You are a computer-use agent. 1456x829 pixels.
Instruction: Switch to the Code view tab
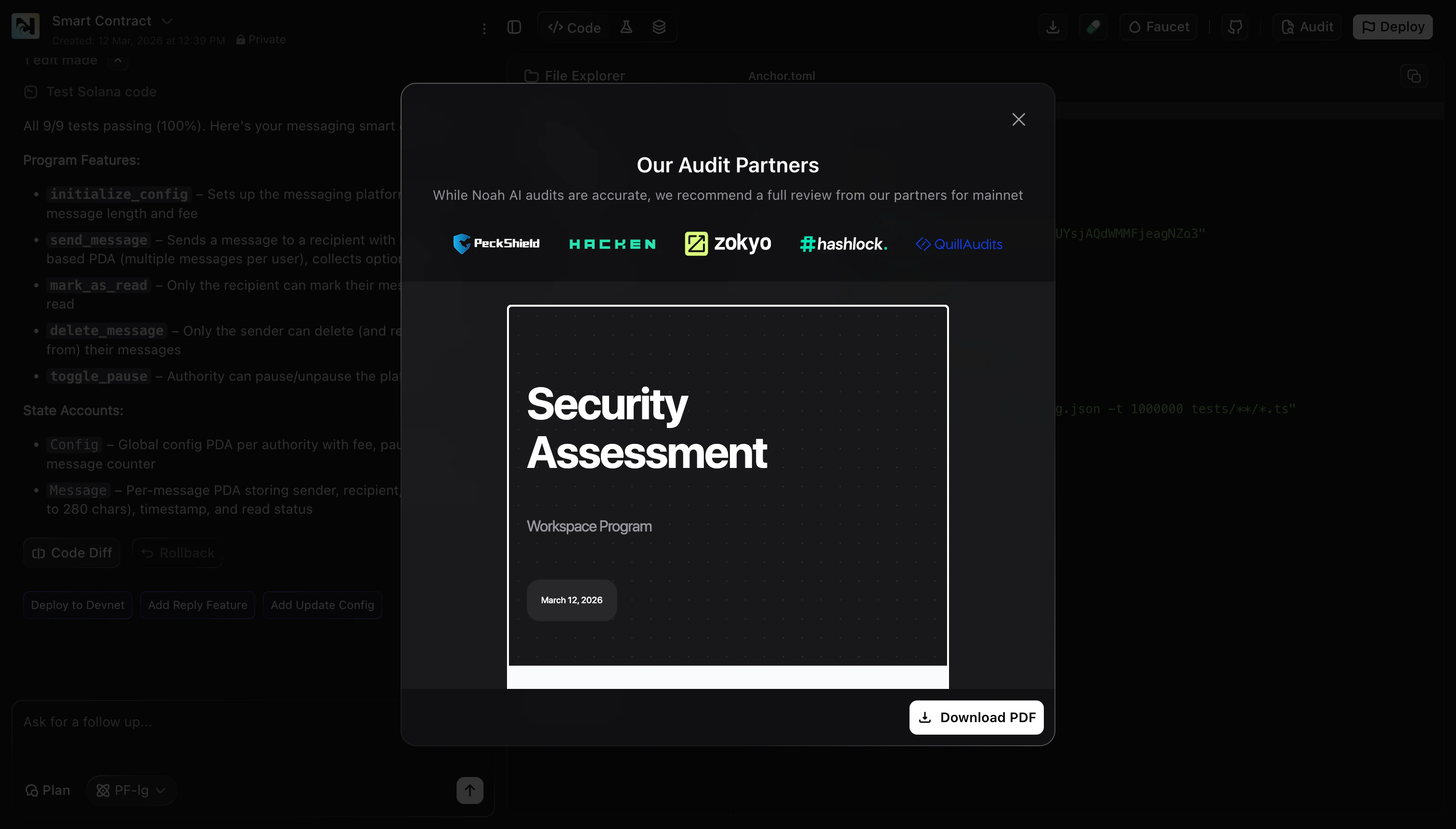573,27
